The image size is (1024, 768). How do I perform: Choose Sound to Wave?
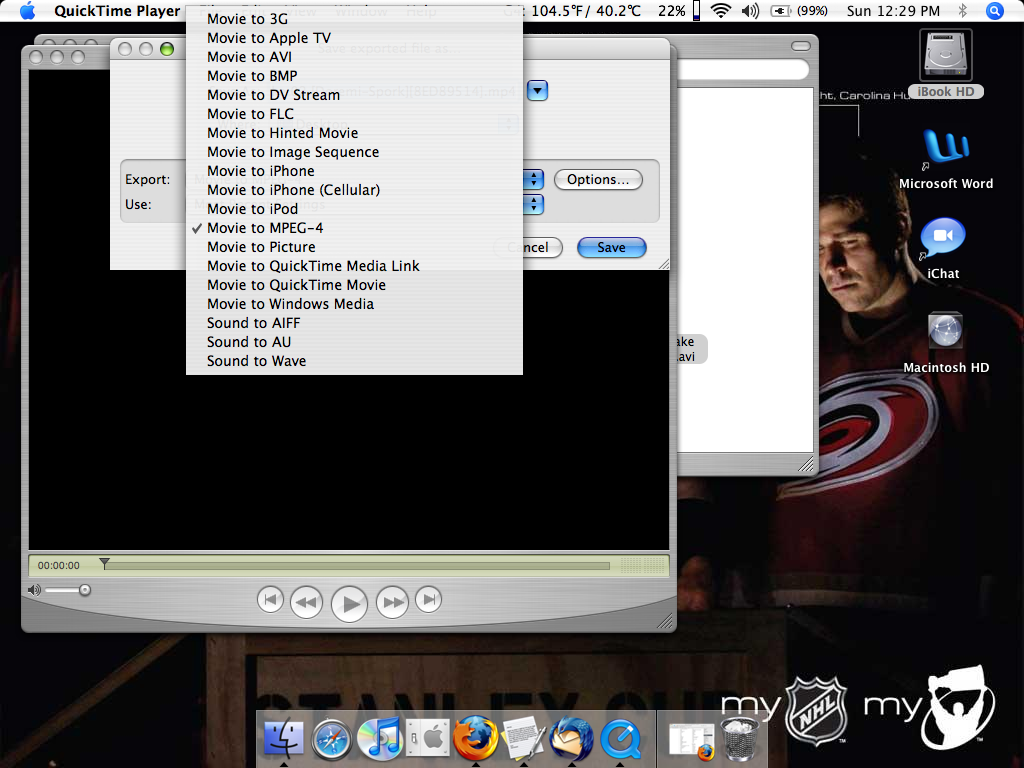(354, 360)
